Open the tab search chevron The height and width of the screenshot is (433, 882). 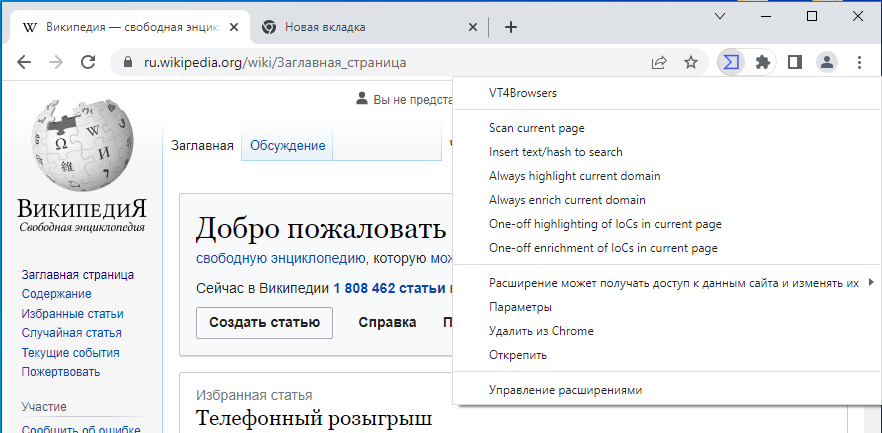tap(719, 16)
